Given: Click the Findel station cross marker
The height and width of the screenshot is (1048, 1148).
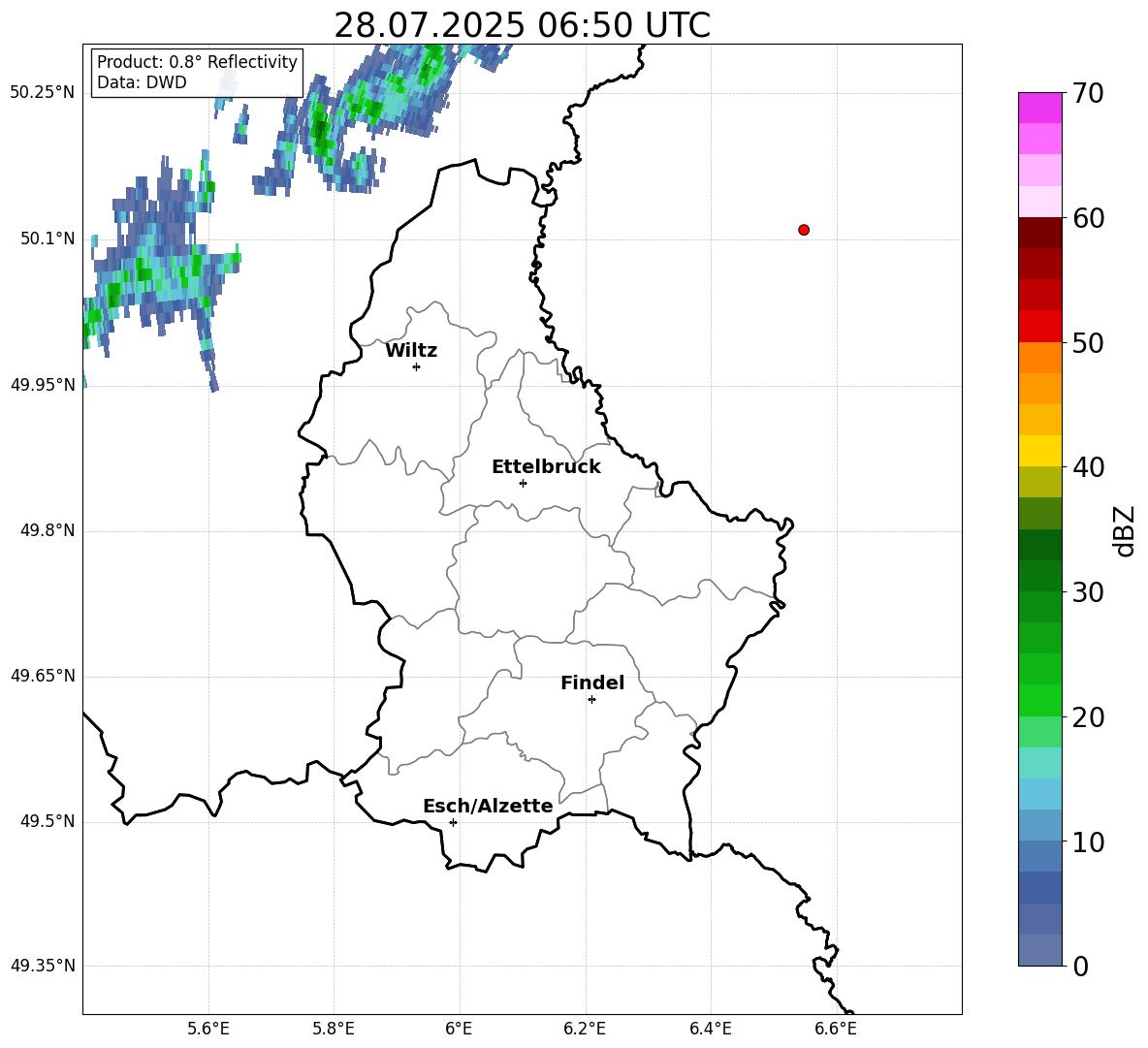Looking at the screenshot, I should 591,700.
